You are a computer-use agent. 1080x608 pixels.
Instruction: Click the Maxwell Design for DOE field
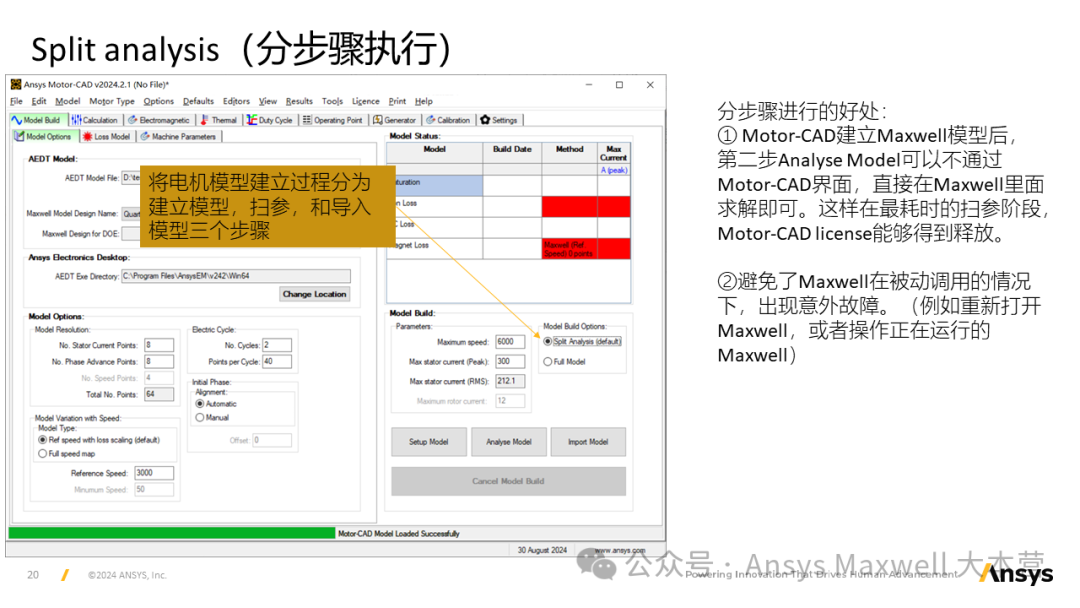pos(131,233)
